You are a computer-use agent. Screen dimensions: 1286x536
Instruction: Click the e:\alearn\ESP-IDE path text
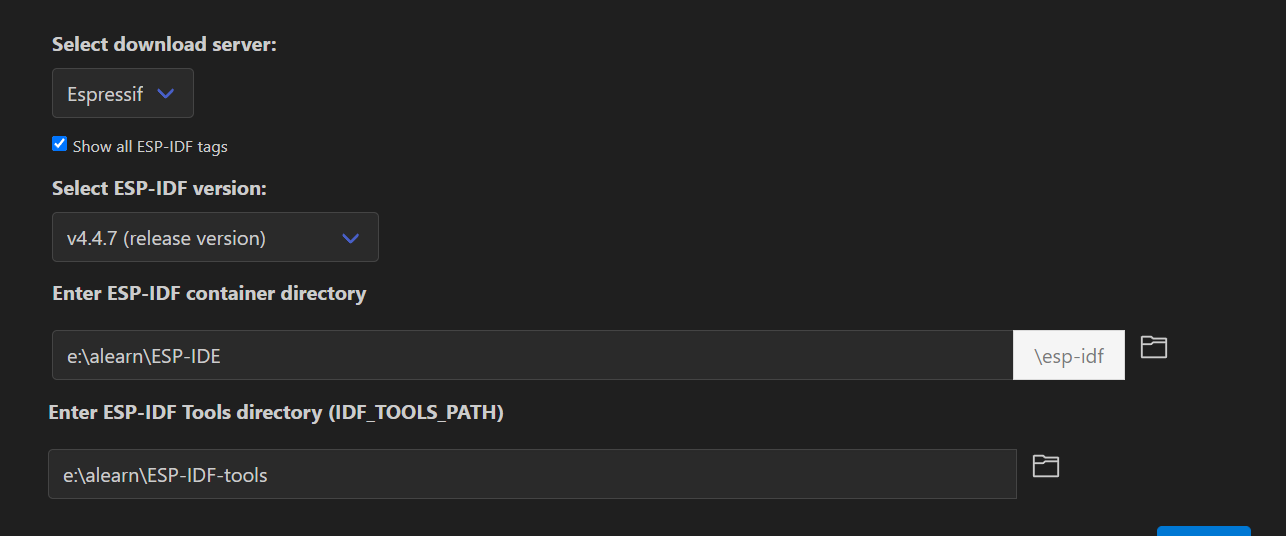click(144, 356)
